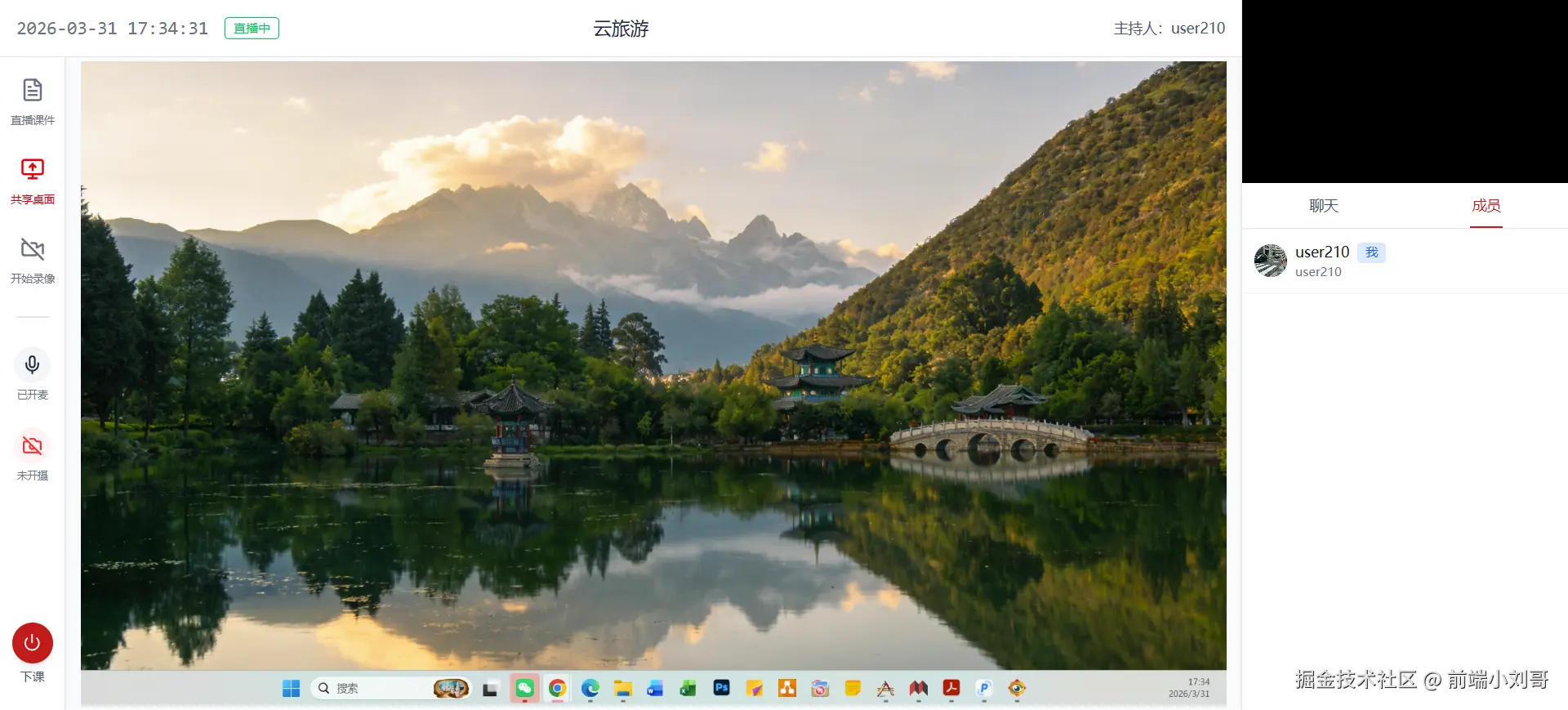Open the camera-like photo app taskbar icon
The image size is (1568, 710).
[x=820, y=689]
